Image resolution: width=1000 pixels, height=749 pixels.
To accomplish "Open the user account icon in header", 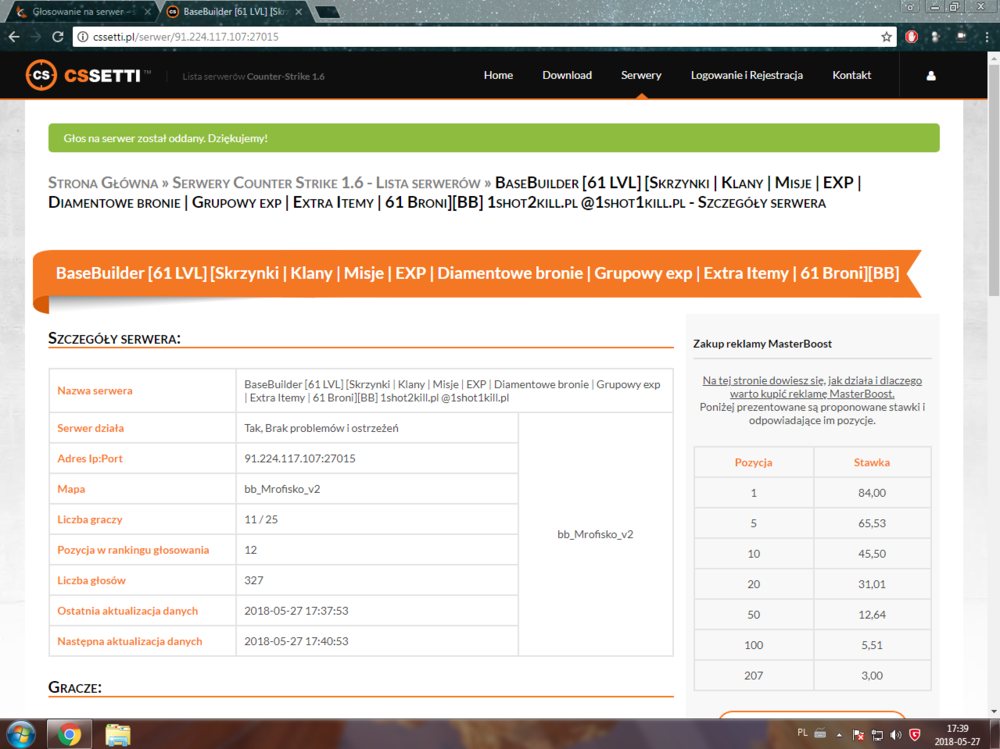I will 931,76.
